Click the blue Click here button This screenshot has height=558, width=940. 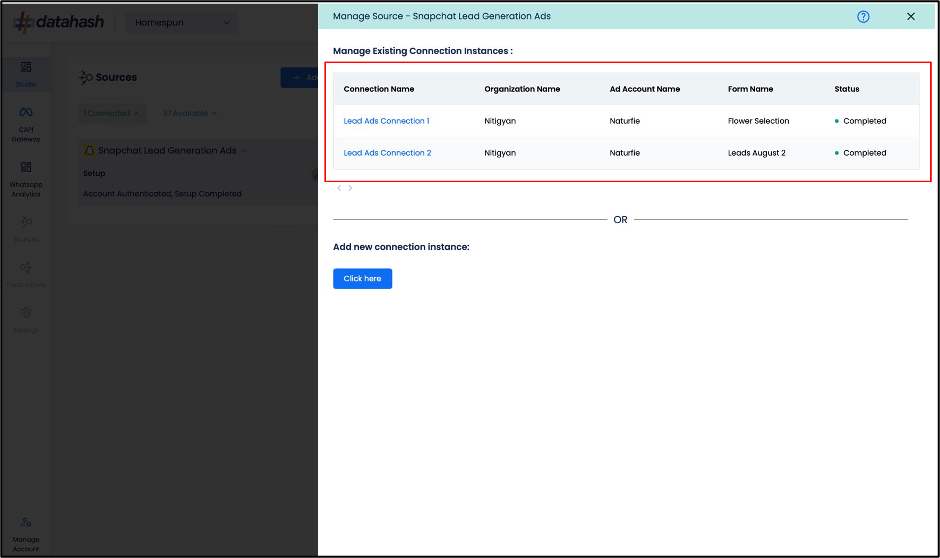click(362, 279)
